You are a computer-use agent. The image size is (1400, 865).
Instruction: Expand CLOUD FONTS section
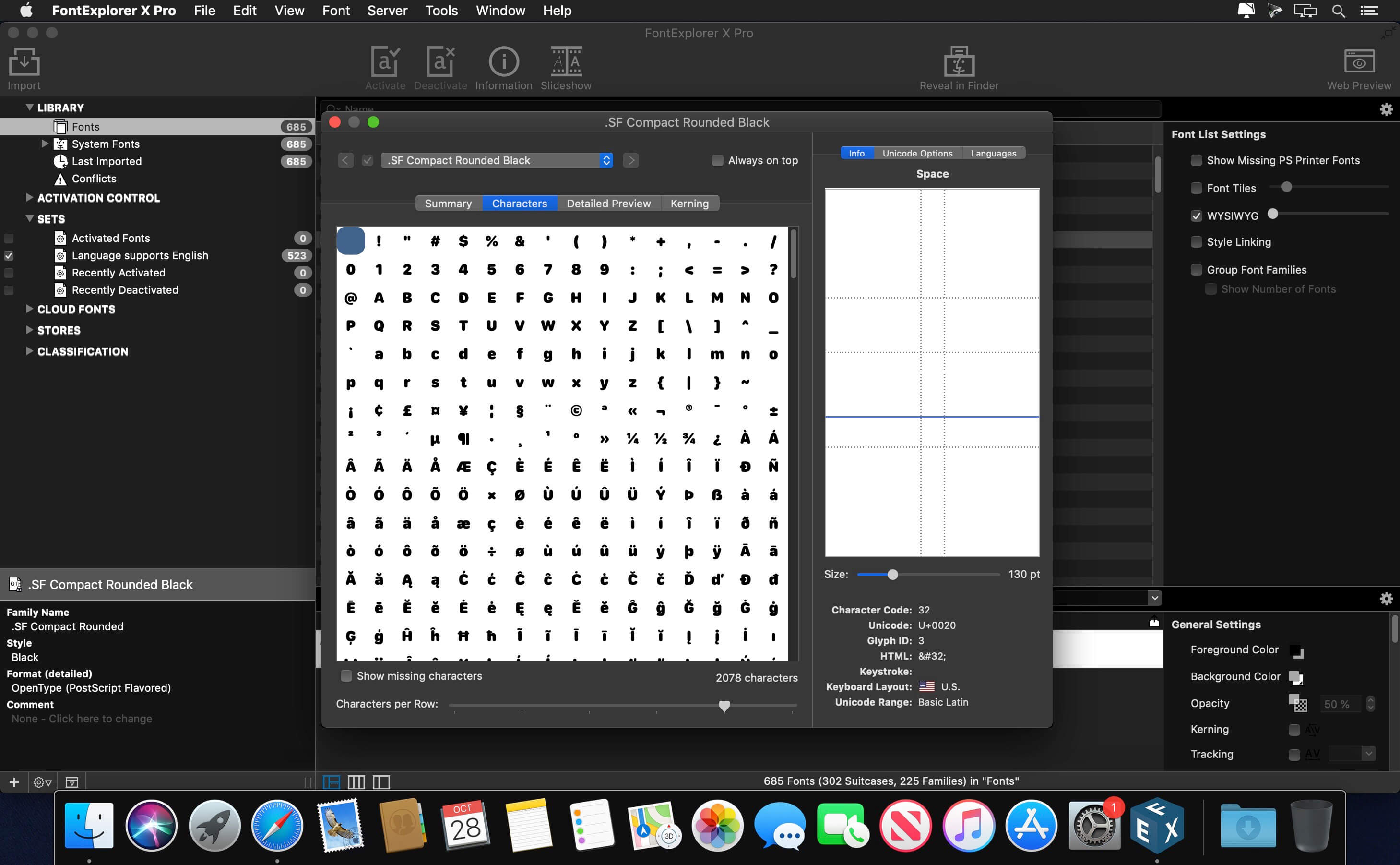pyautogui.click(x=29, y=309)
